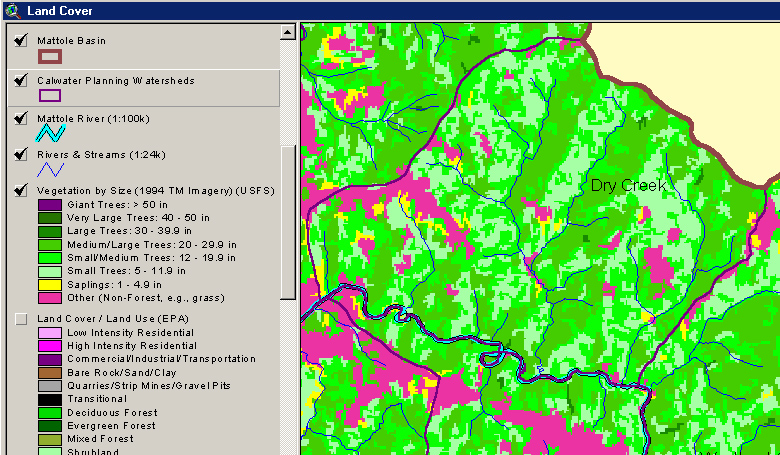Select the Mattole Basin layer name
Viewport: 780px width, 455px height.
[71, 41]
